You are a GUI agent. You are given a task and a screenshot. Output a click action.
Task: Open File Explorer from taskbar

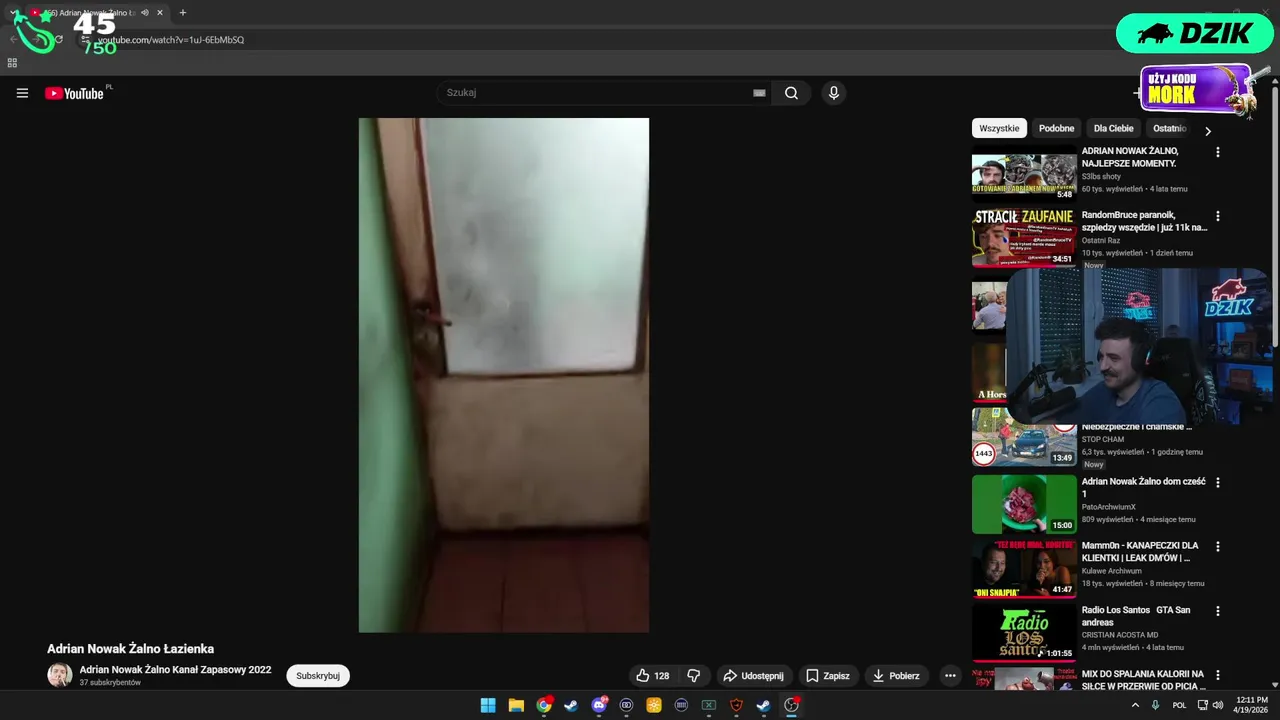[516, 705]
